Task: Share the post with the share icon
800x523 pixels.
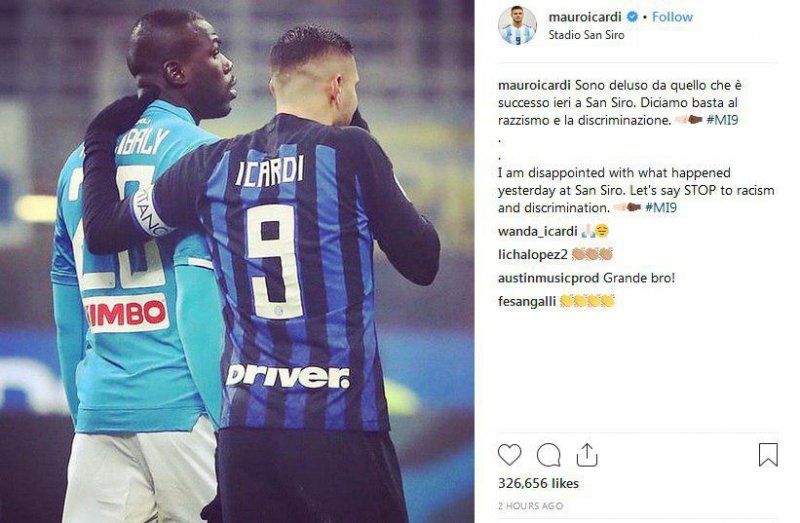Action: [587, 454]
